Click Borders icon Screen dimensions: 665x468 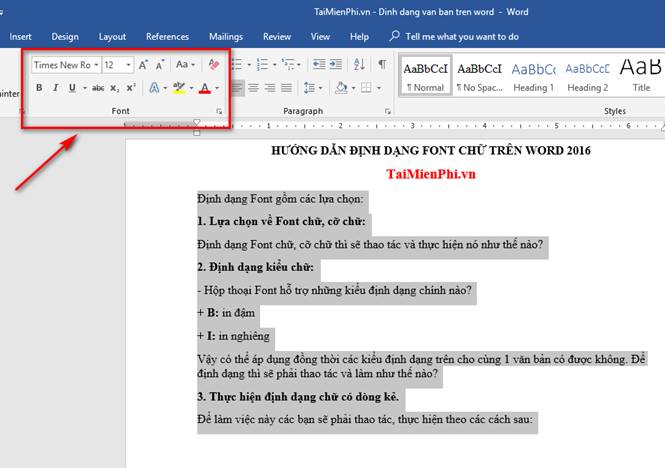click(366, 88)
